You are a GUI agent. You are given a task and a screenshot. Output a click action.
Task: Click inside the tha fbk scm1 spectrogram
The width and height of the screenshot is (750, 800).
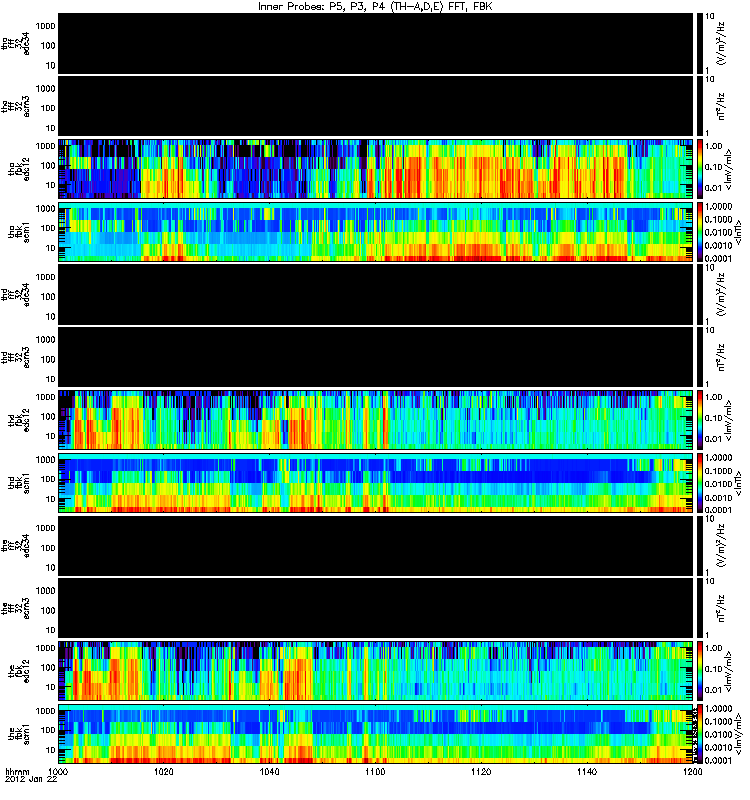376,232
